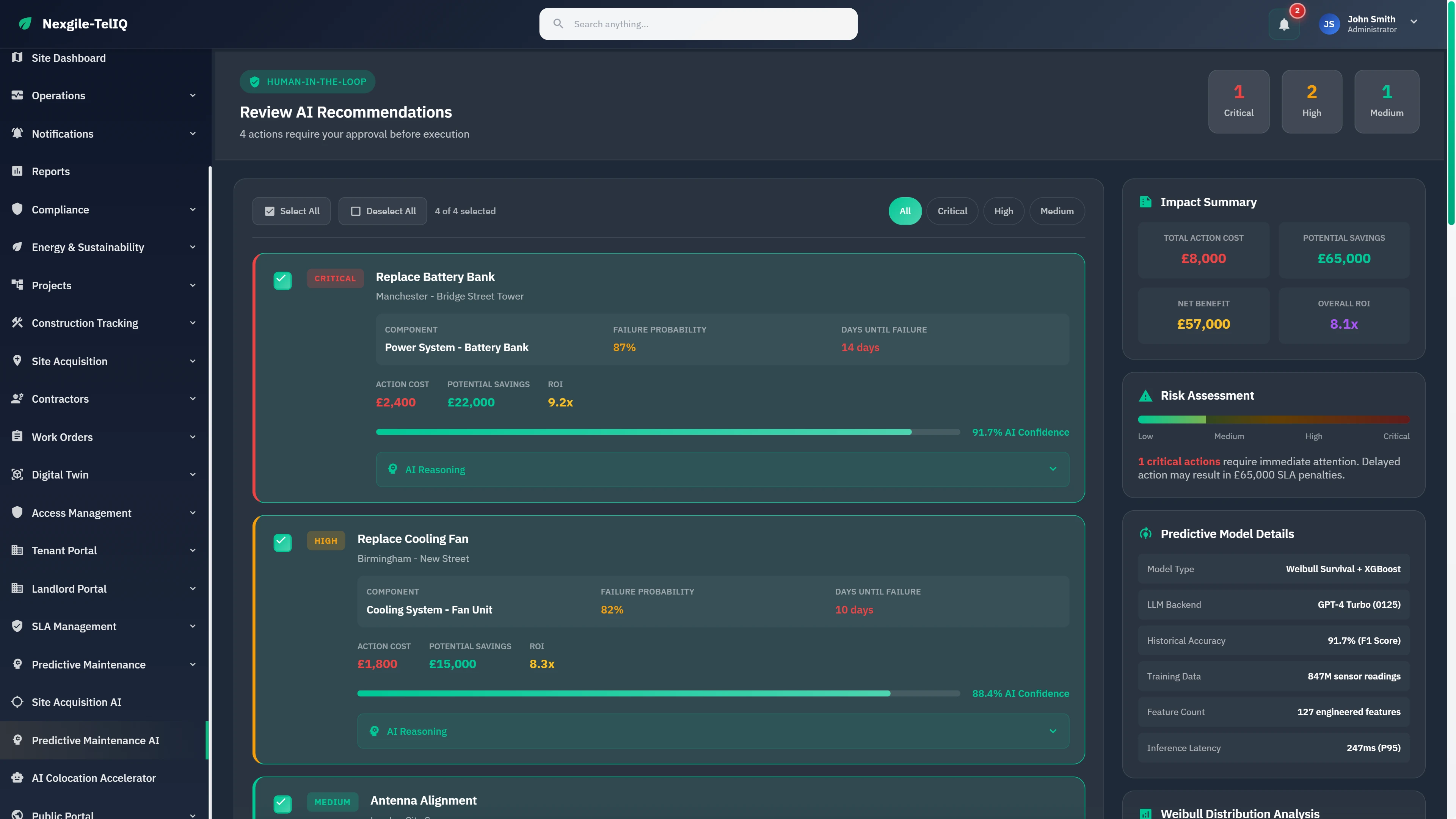
Task: Open the Site Dashboard from the sidebar
Action: coord(68,58)
